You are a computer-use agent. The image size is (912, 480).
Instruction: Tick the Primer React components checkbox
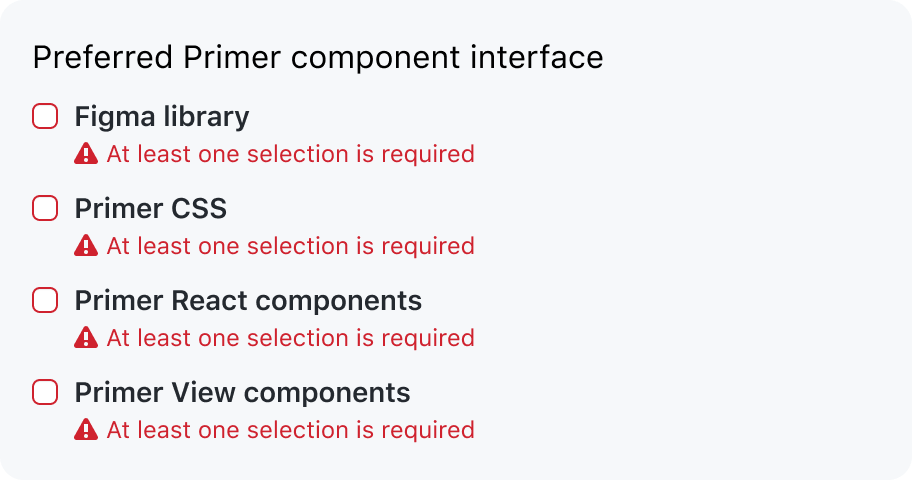(x=45, y=300)
